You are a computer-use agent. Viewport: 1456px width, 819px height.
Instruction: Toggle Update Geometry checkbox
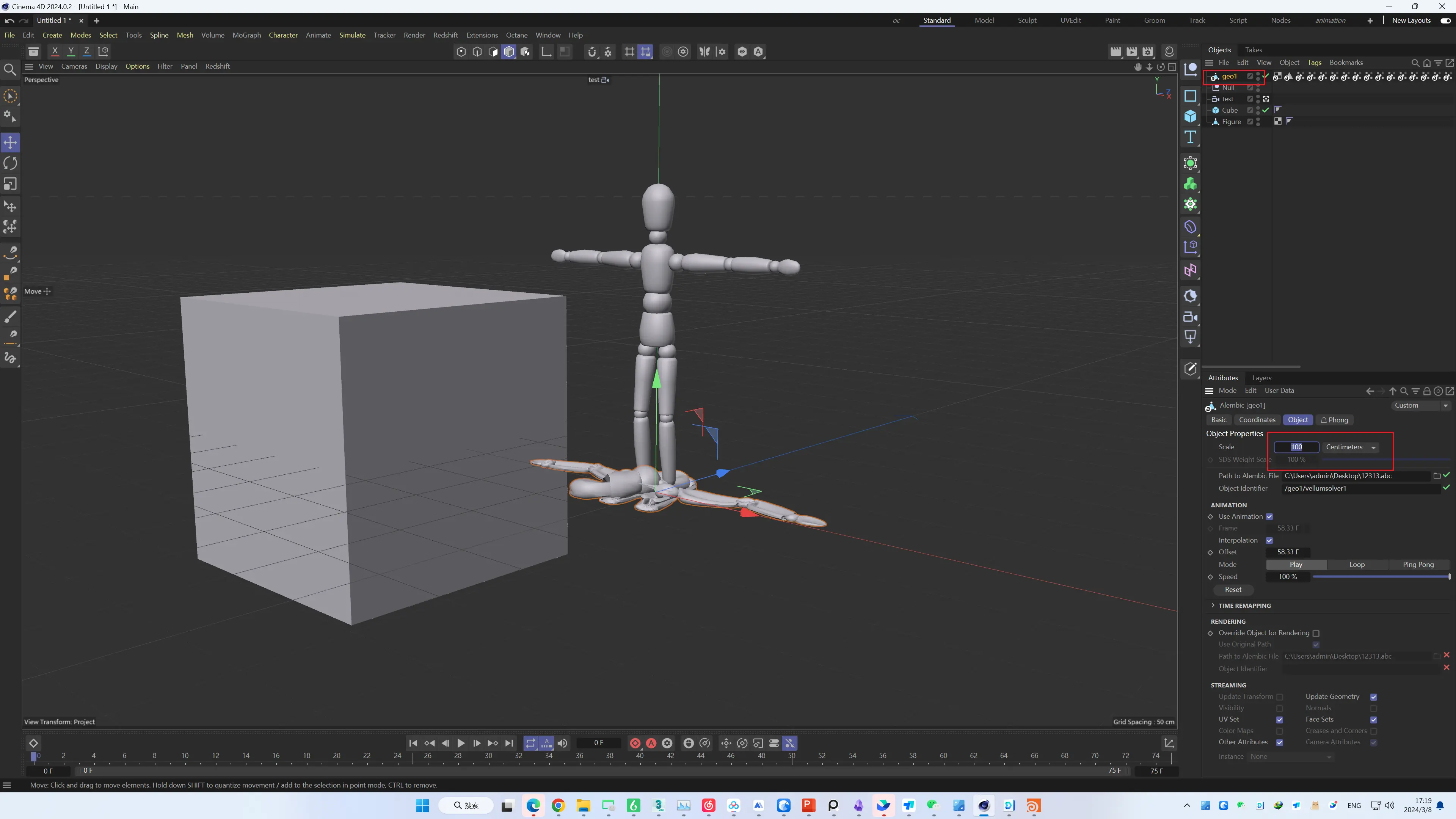click(x=1373, y=697)
